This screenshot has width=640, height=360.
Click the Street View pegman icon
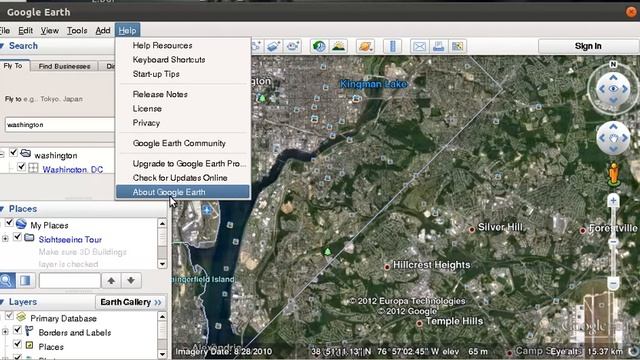click(x=613, y=174)
